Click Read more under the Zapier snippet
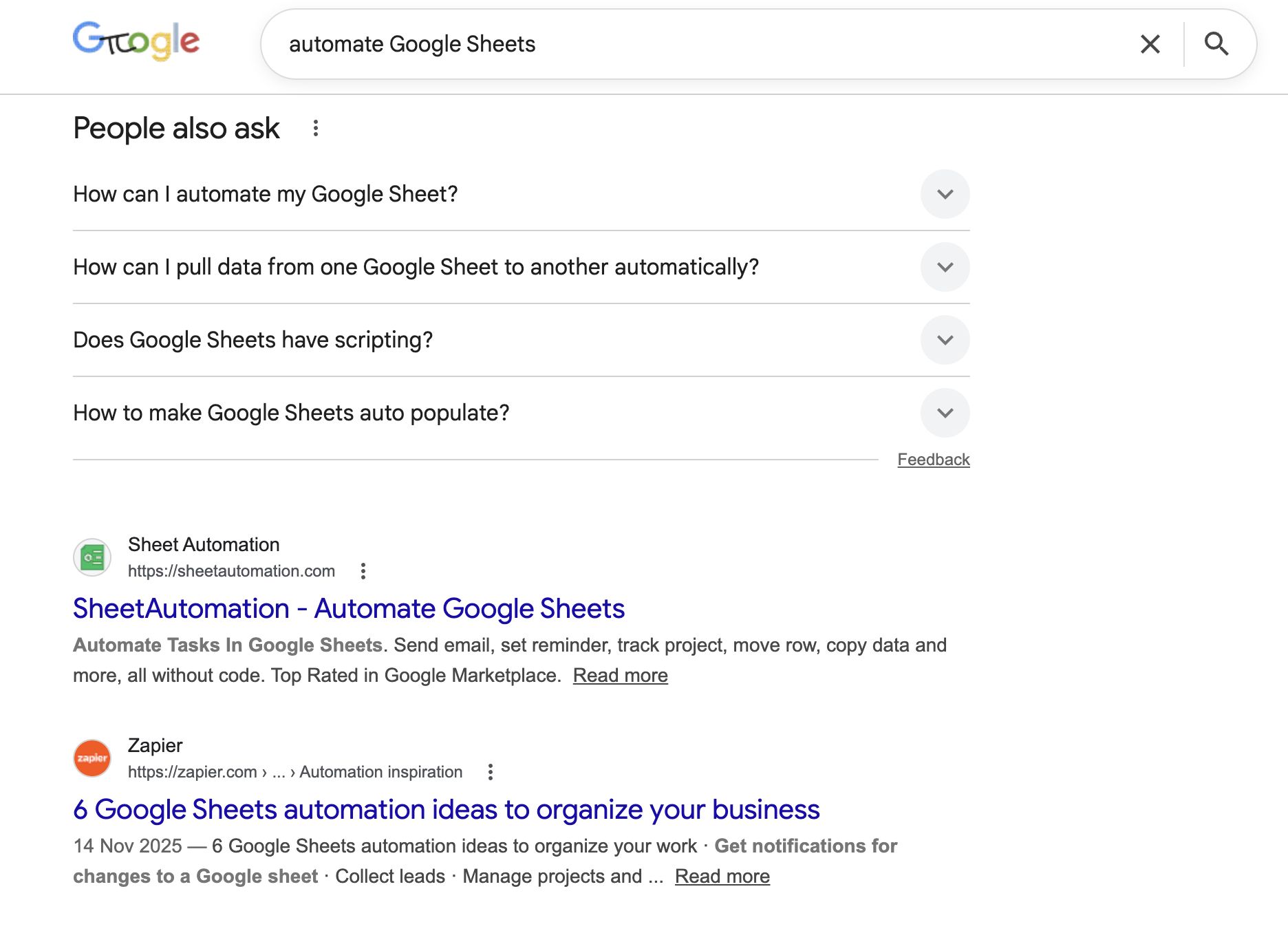 [722, 877]
